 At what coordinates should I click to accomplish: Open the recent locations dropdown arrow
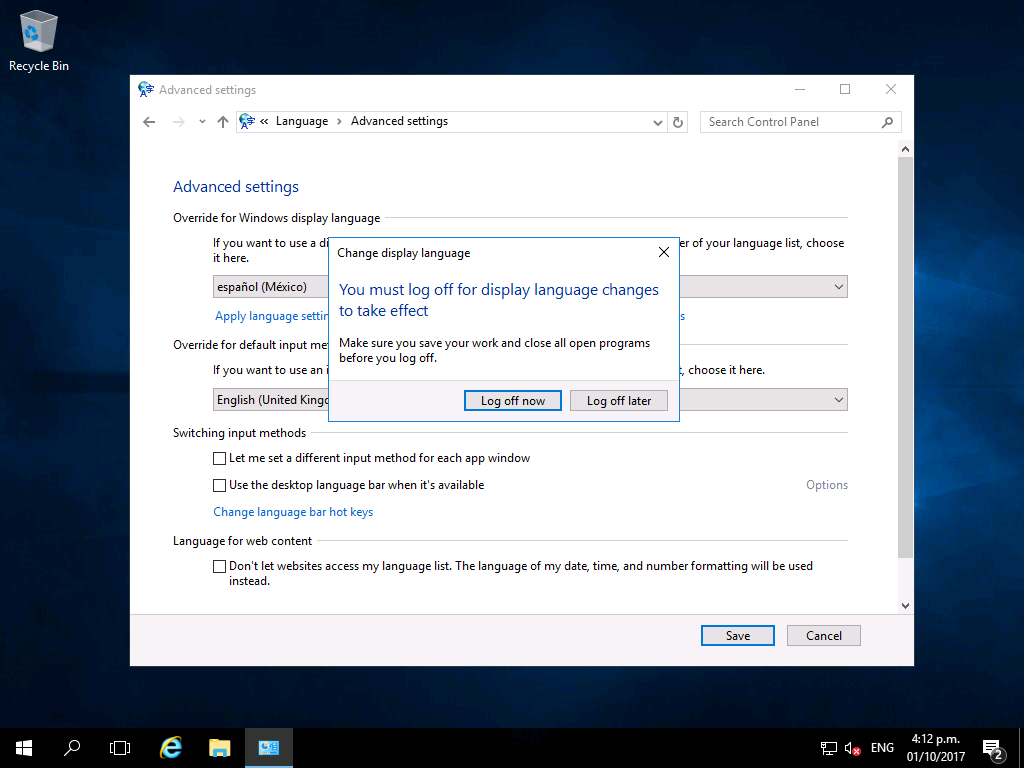pyautogui.click(x=202, y=122)
